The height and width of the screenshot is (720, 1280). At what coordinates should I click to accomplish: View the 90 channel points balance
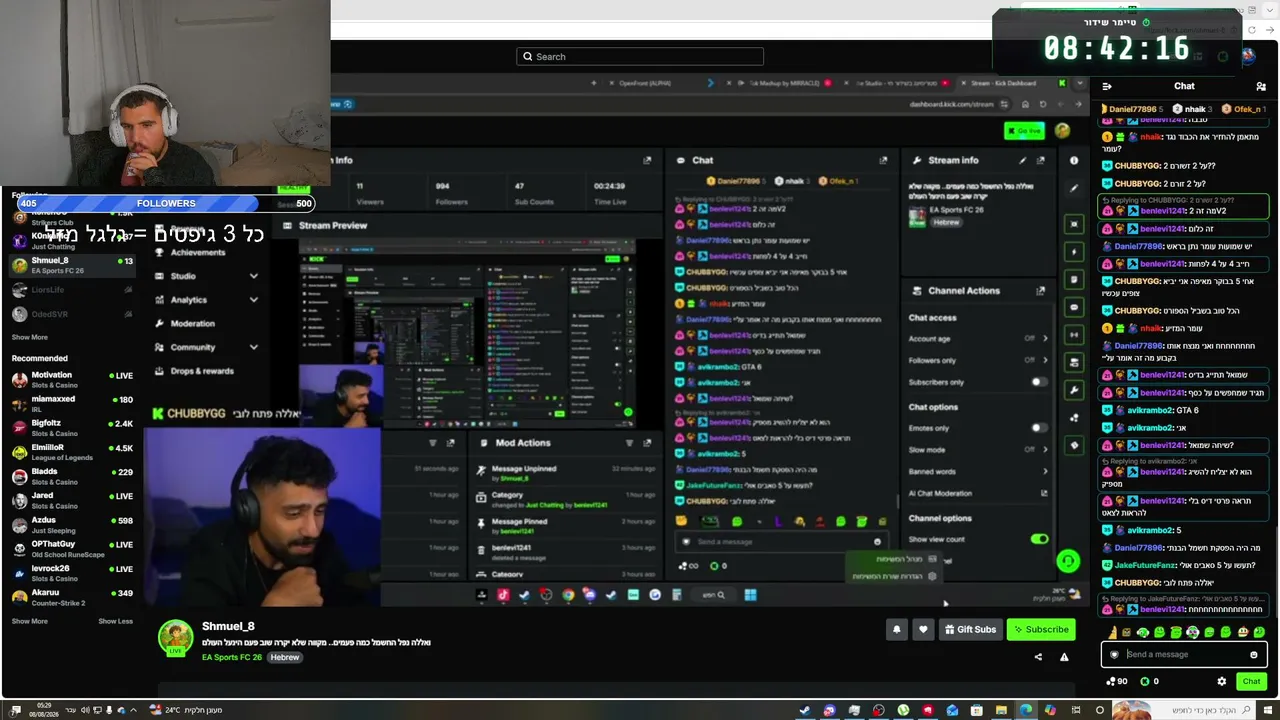coord(1117,681)
